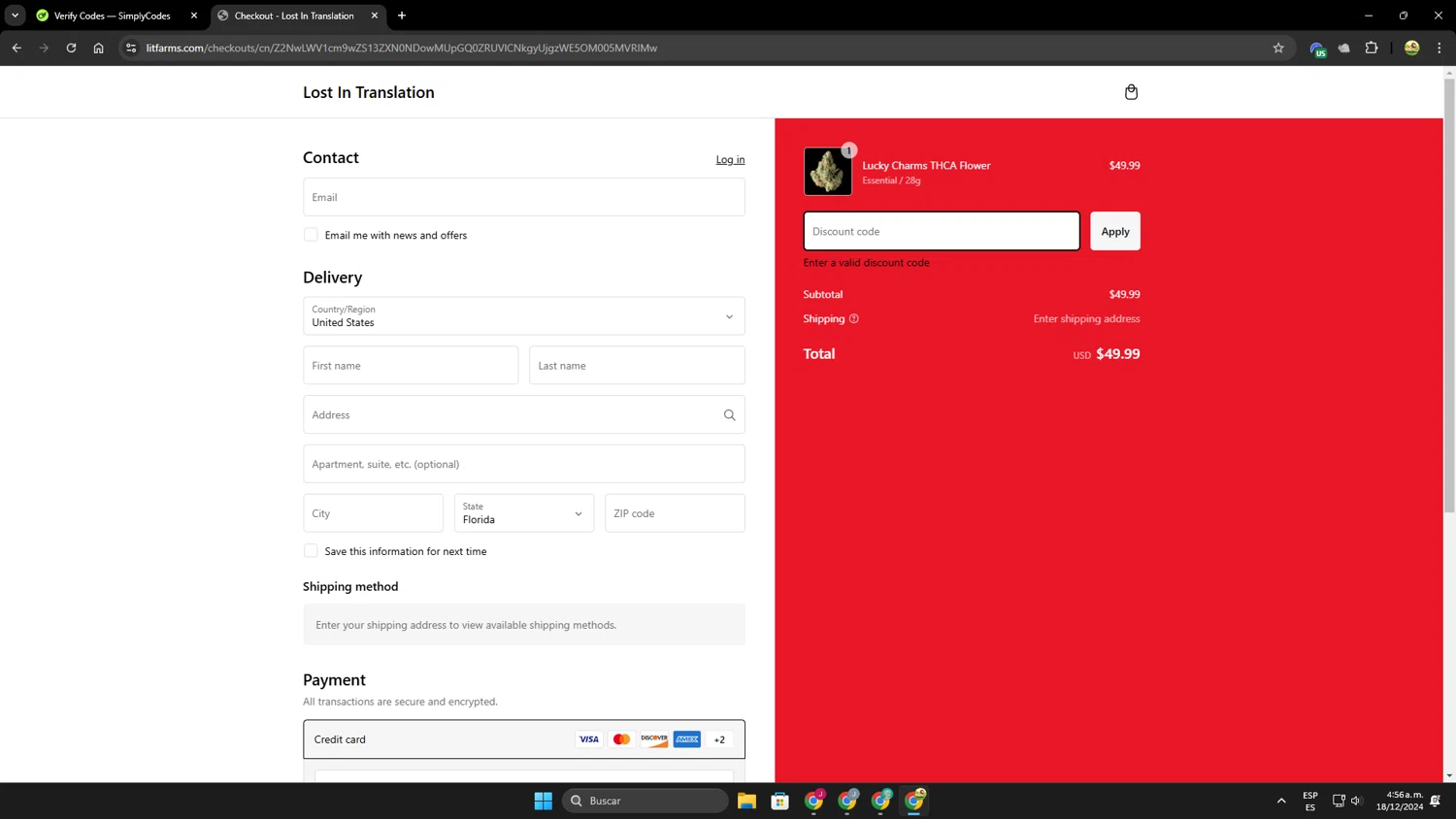The image size is (1456, 819).
Task: Open the notifications bell in the tray
Action: pyautogui.click(x=1436, y=801)
